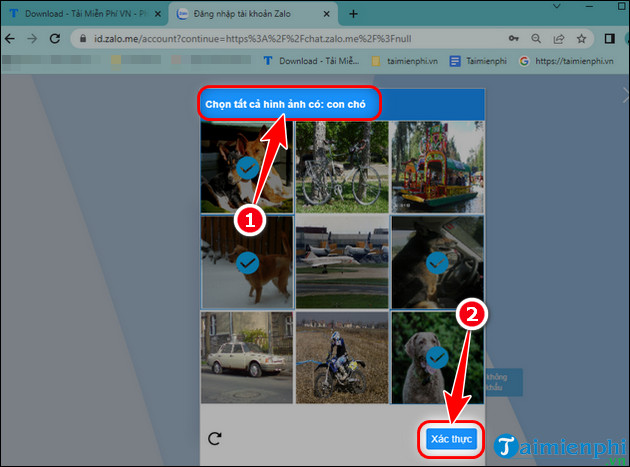Reload the captcha images with the refresh icon
Viewport: 630px width, 467px height.
(x=215, y=438)
